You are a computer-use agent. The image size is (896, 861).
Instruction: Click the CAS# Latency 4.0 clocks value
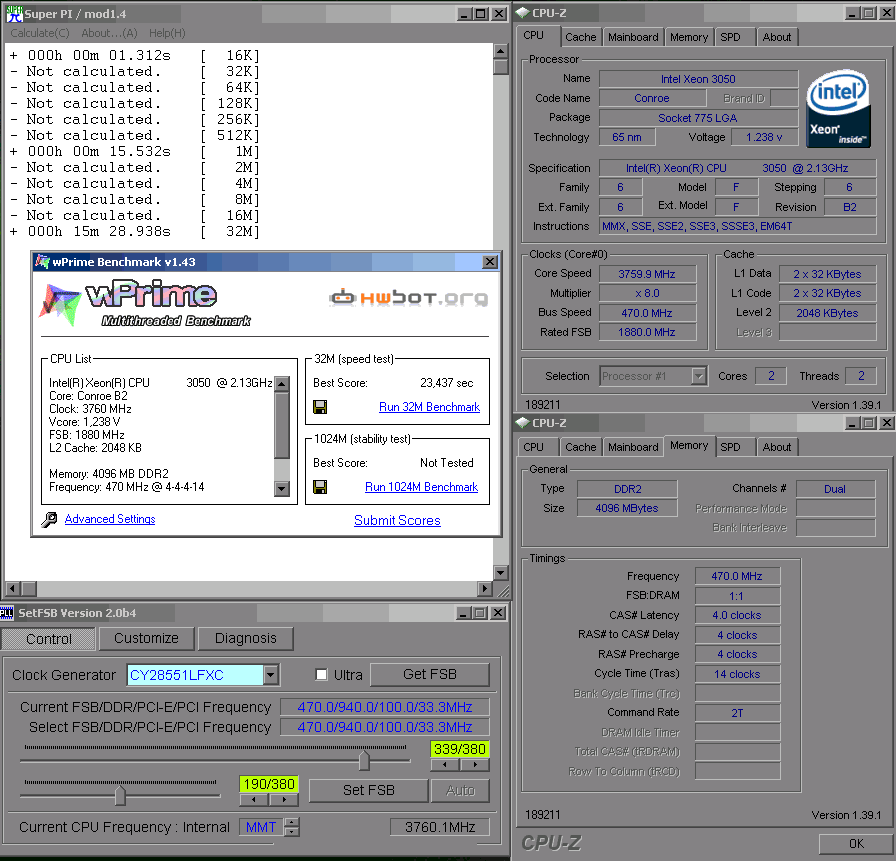click(737, 615)
